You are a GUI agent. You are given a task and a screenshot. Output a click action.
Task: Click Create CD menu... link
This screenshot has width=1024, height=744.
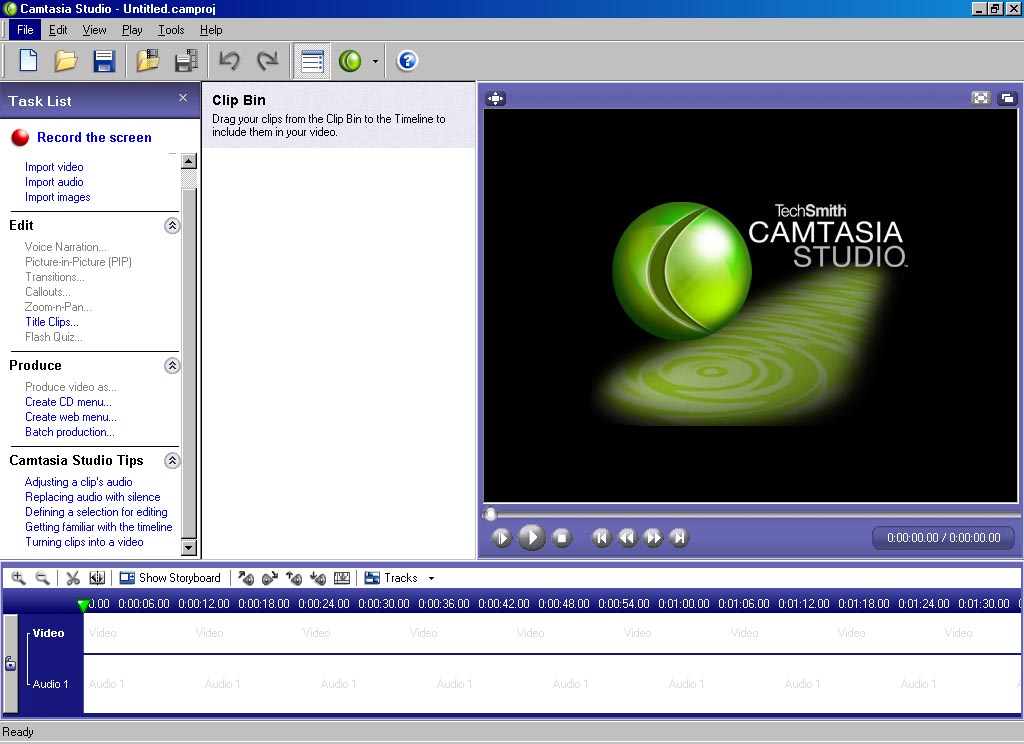[x=68, y=402]
